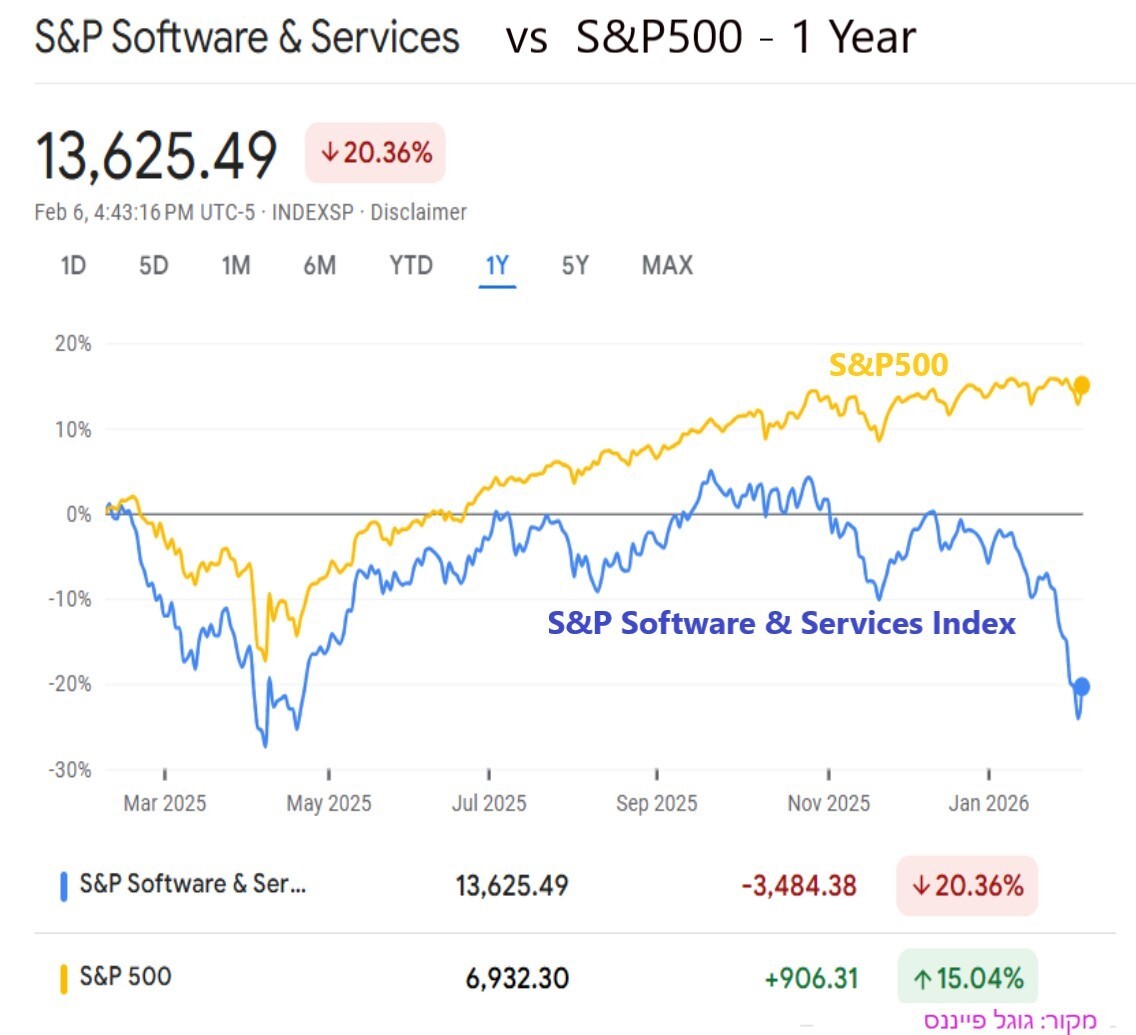
Task: Open the S&P Software & Ser... comparison row
Action: [x=194, y=885]
